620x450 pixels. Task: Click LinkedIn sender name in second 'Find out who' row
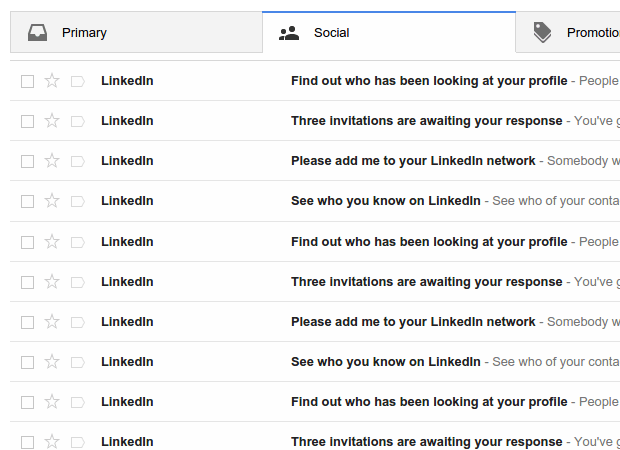click(127, 241)
